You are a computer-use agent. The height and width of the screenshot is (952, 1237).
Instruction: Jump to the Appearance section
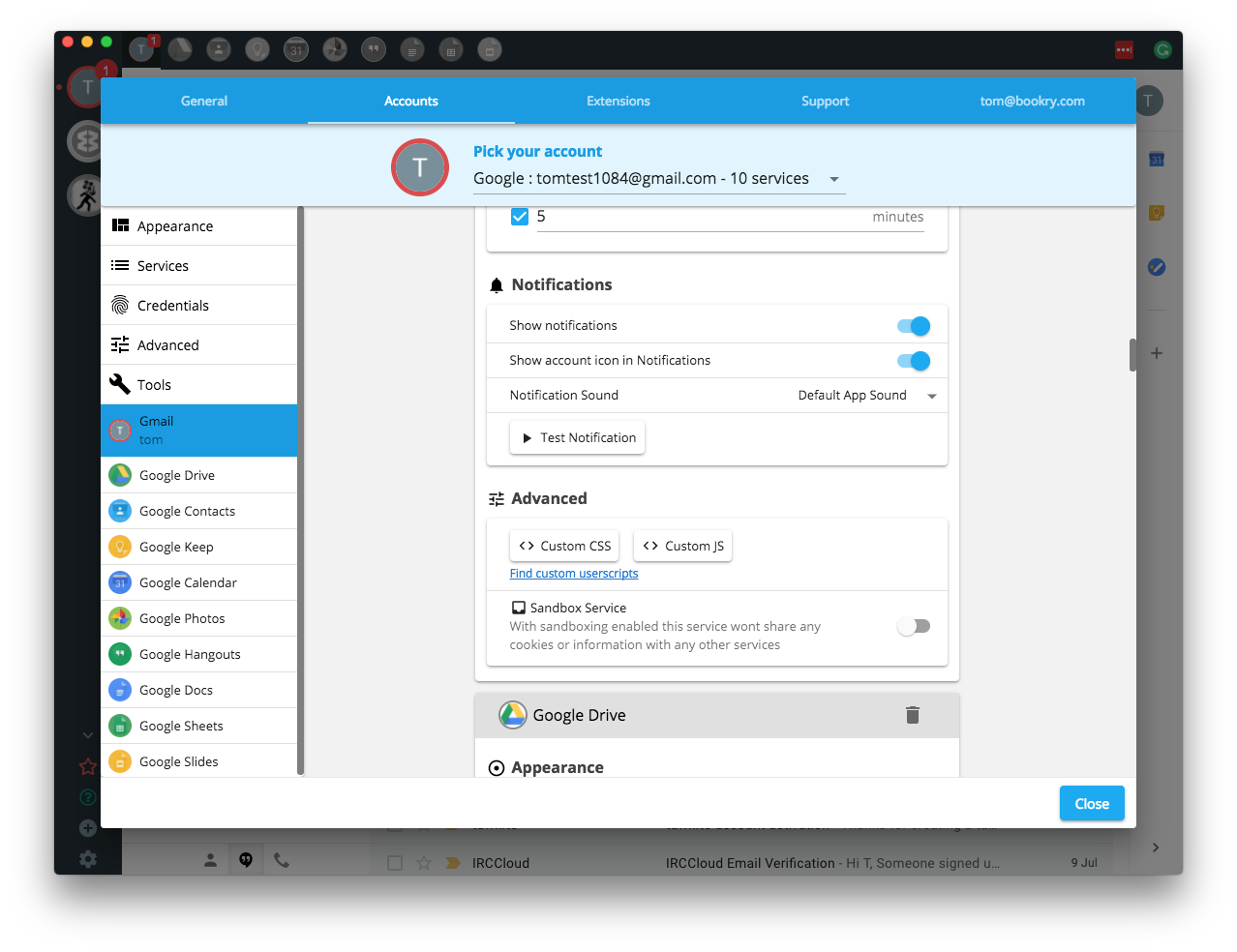coord(198,226)
